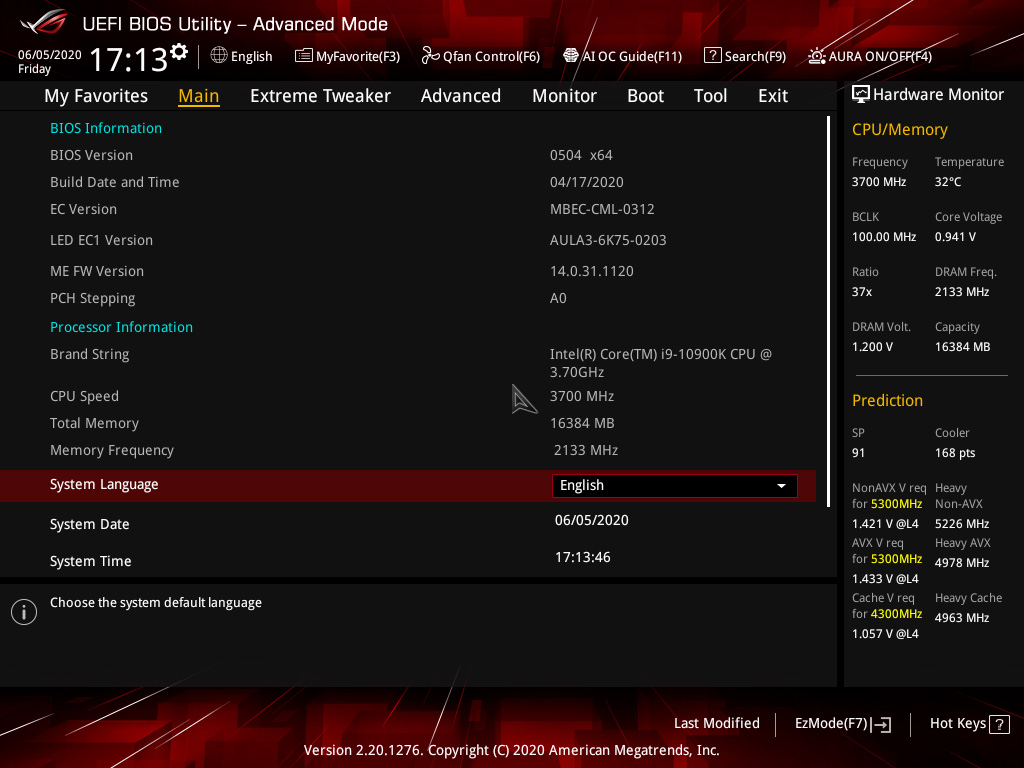The width and height of the screenshot is (1024, 768).
Task: Open the System Language dropdown
Action: (x=675, y=485)
